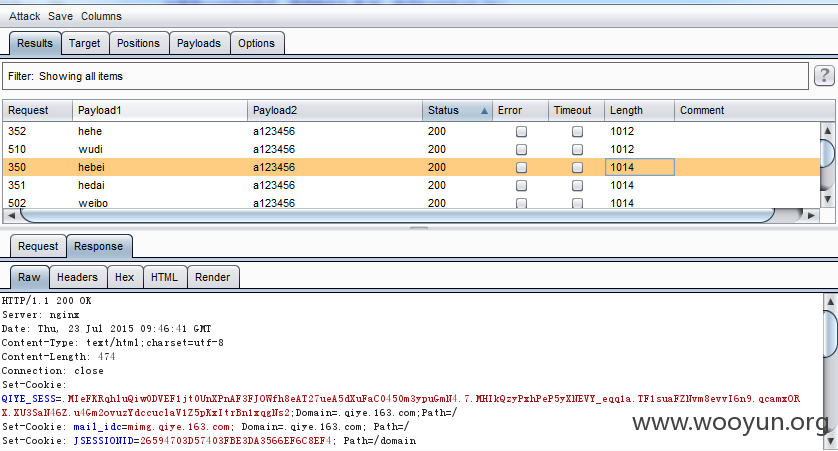Switch to the Positions tab
This screenshot has width=838, height=451.
[138, 43]
